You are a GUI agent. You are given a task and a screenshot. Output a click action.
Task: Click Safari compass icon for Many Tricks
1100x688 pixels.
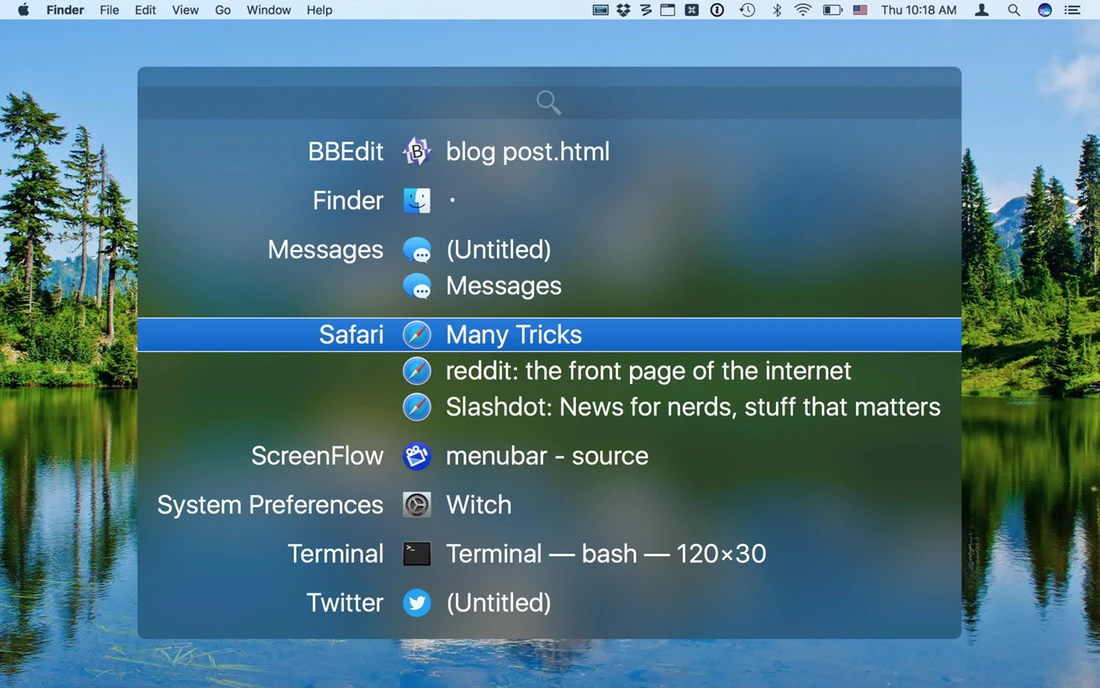point(417,335)
